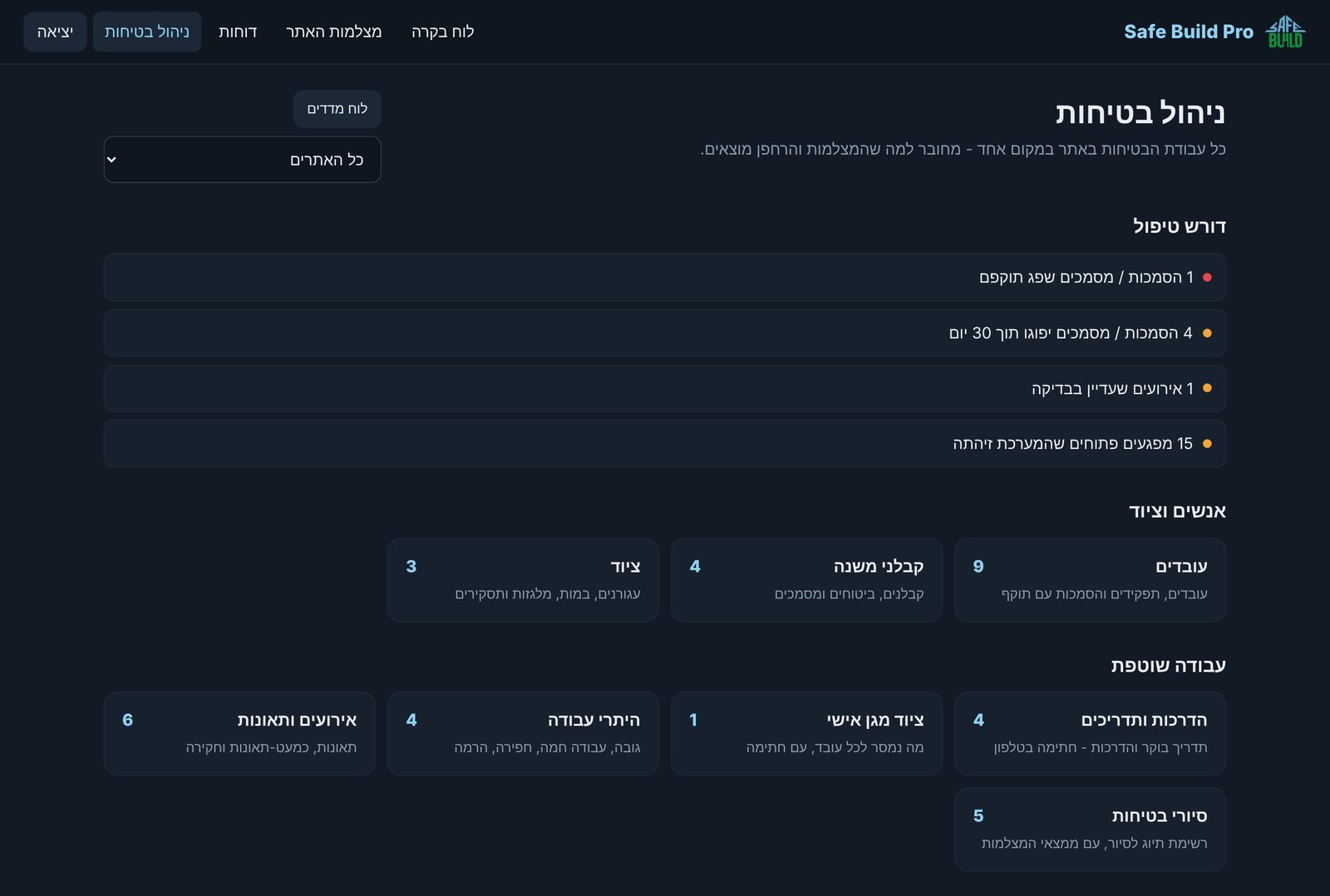Open the דוחות tab
Viewport: 1330px width, 896px height.
coord(238,32)
